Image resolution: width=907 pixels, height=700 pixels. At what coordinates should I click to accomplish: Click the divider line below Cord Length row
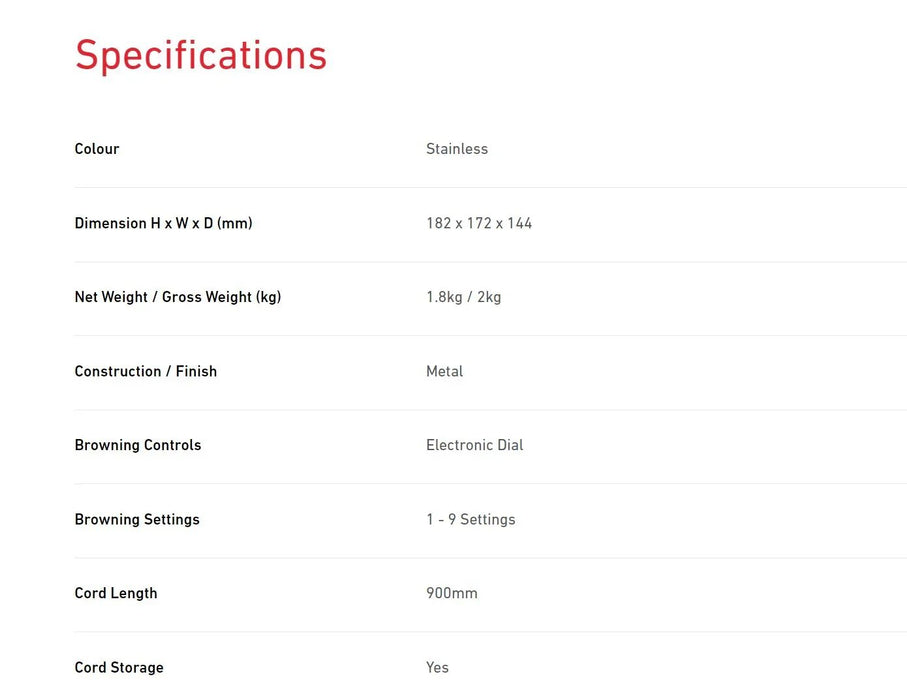coord(490,631)
